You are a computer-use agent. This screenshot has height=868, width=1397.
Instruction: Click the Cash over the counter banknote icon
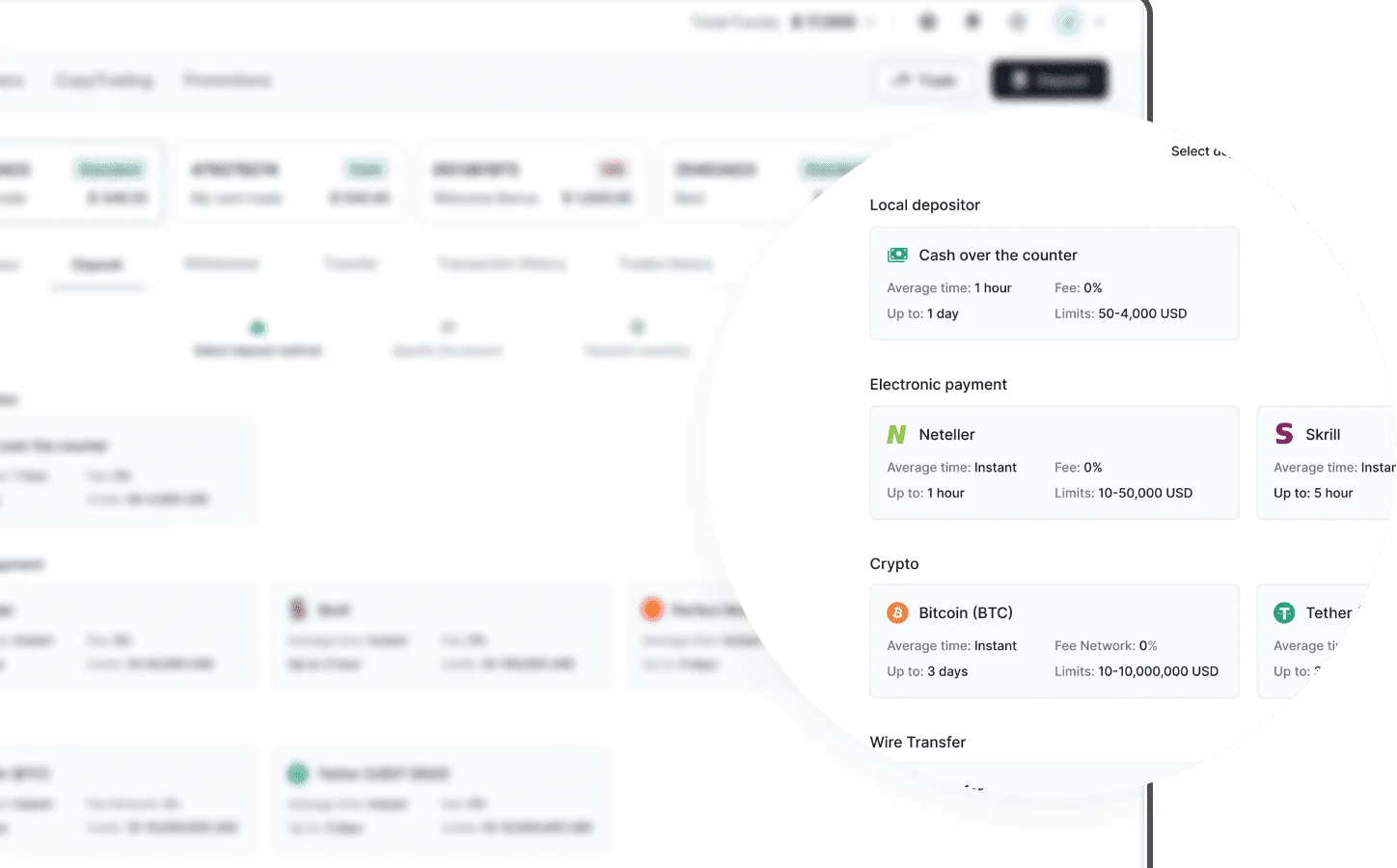click(x=897, y=255)
